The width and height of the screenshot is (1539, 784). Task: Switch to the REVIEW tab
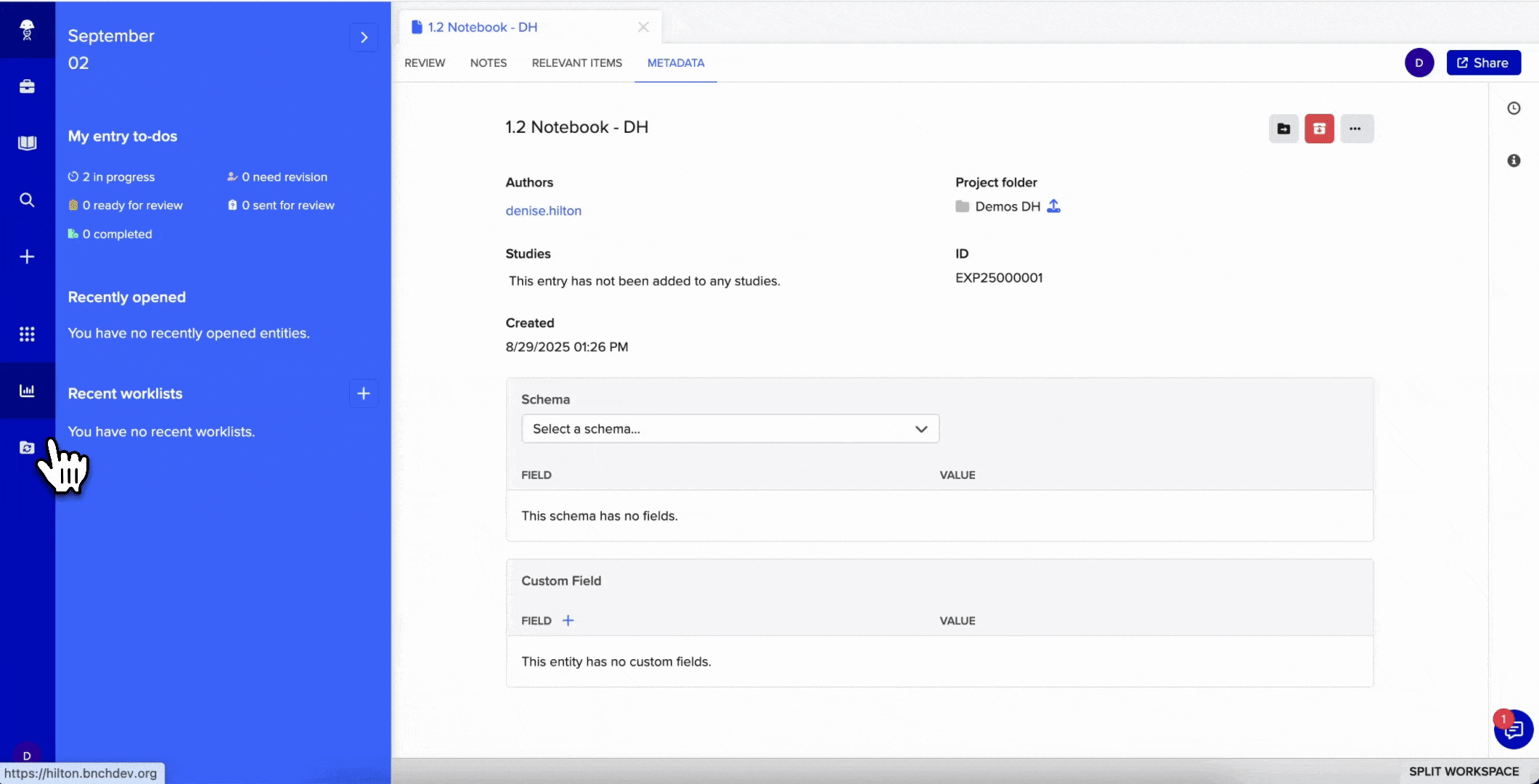(425, 63)
